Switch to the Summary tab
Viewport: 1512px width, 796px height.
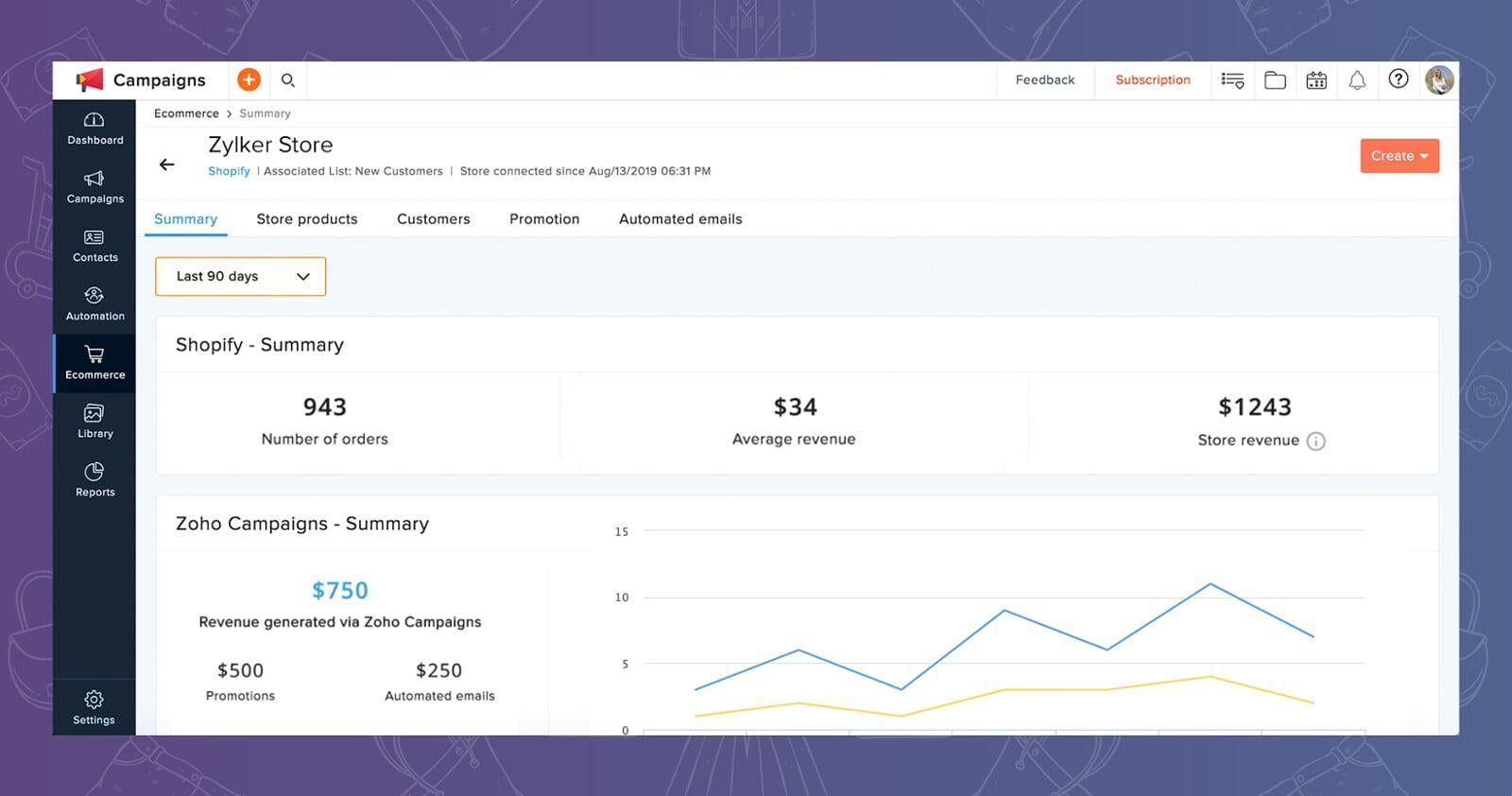point(185,219)
